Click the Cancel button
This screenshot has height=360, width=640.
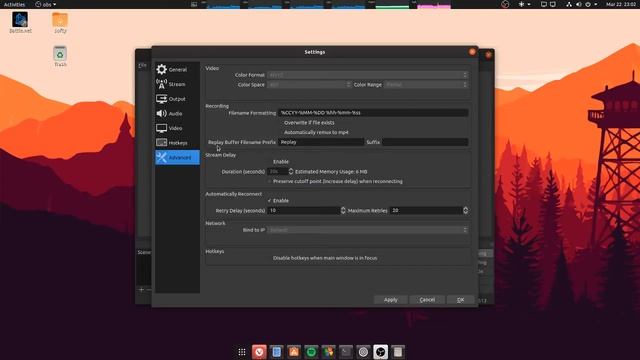pyautogui.click(x=427, y=300)
